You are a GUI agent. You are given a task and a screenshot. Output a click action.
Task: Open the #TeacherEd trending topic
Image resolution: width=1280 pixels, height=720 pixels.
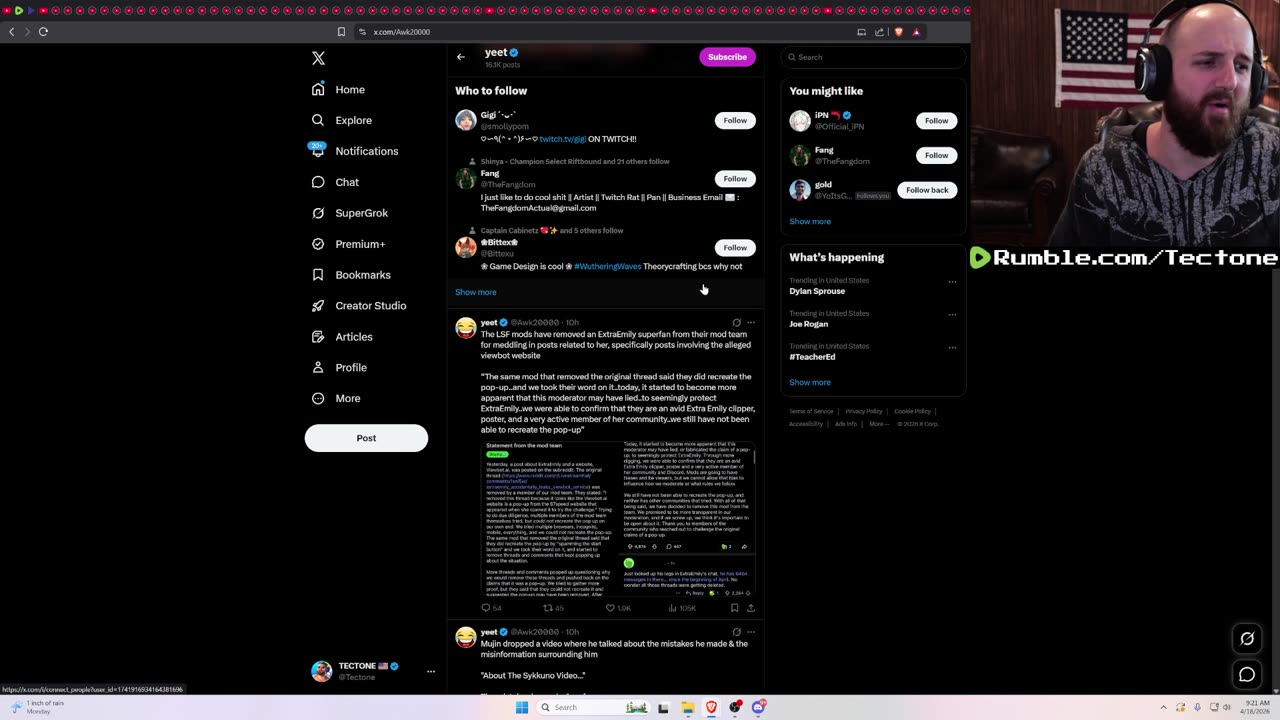click(812, 357)
